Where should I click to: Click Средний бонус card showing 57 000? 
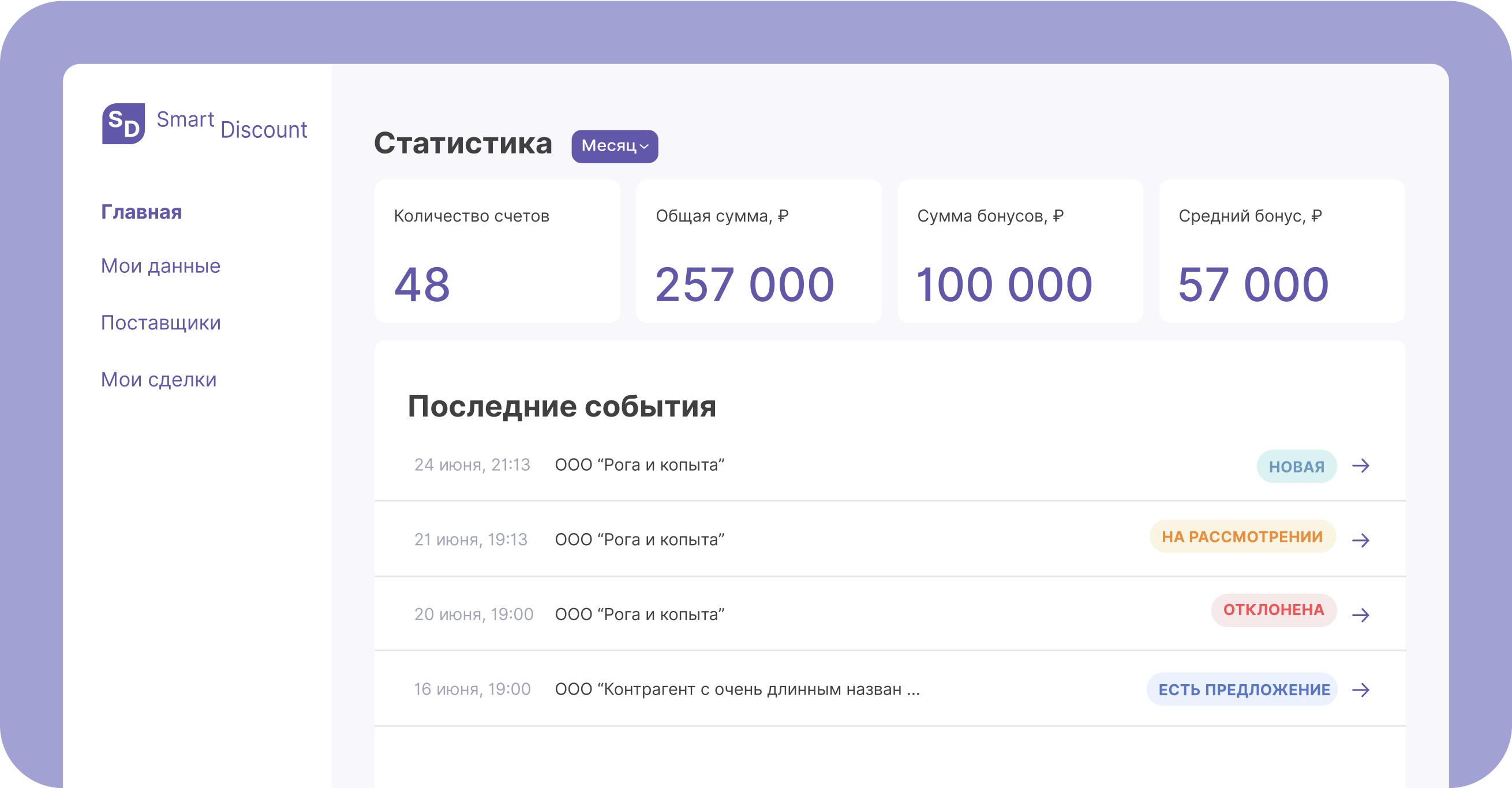coord(1281,251)
